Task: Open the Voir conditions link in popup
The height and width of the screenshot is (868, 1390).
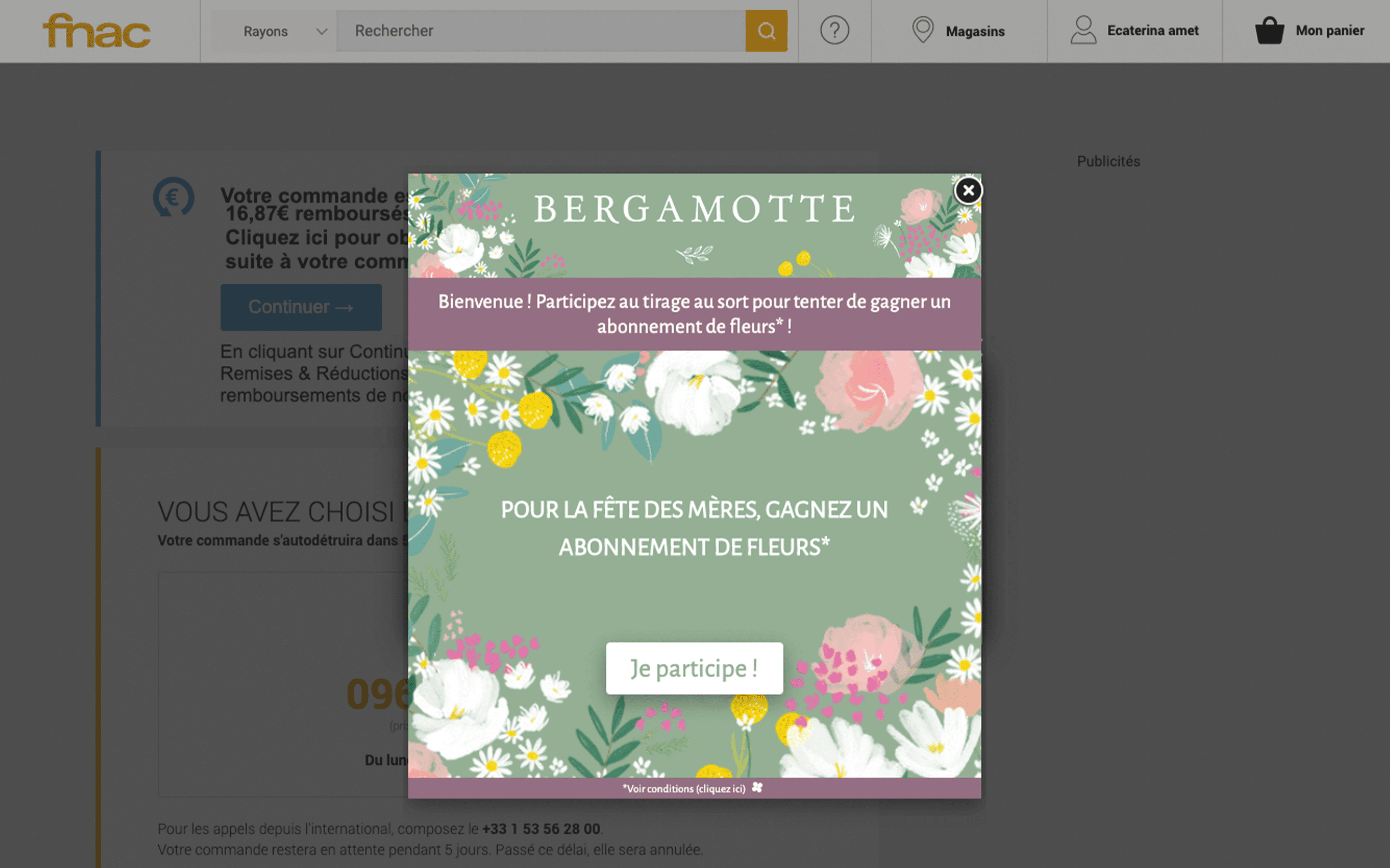Action: pos(684,789)
